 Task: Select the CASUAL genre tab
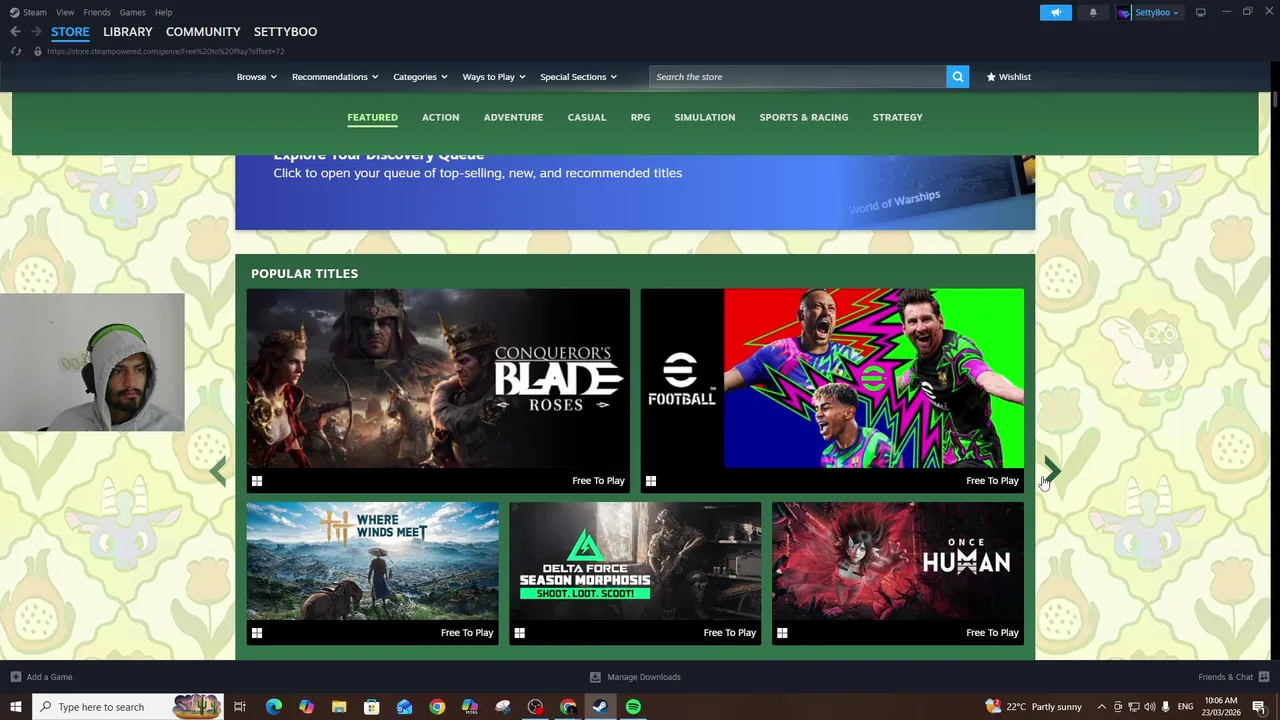tap(587, 117)
